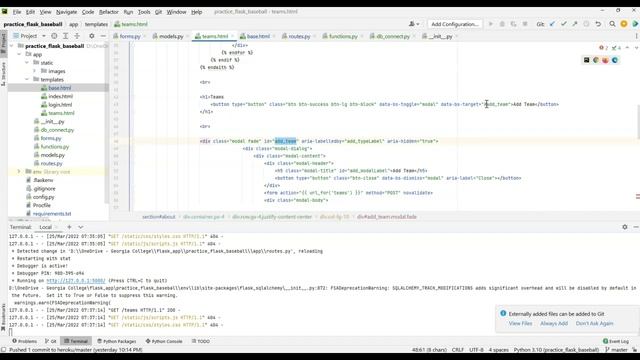Click the Git Update Project arrow icon
Screen dimensions: 640x360
pos(552,24)
